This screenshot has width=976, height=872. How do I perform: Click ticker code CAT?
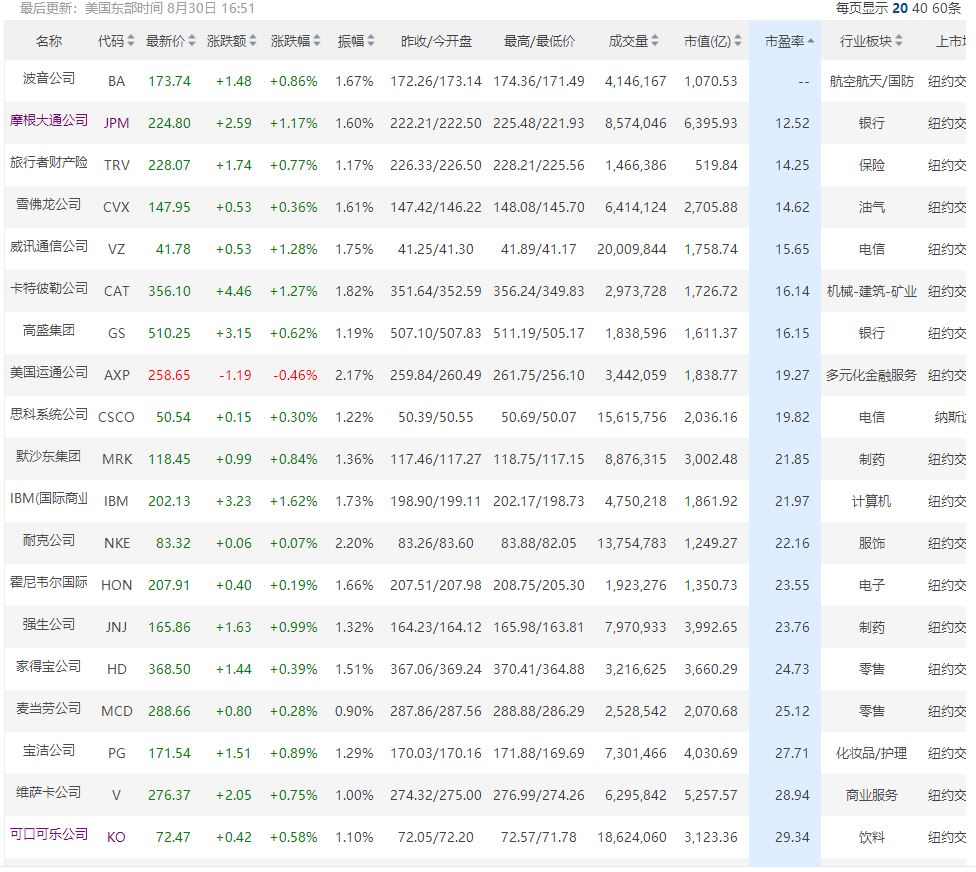pos(116,291)
